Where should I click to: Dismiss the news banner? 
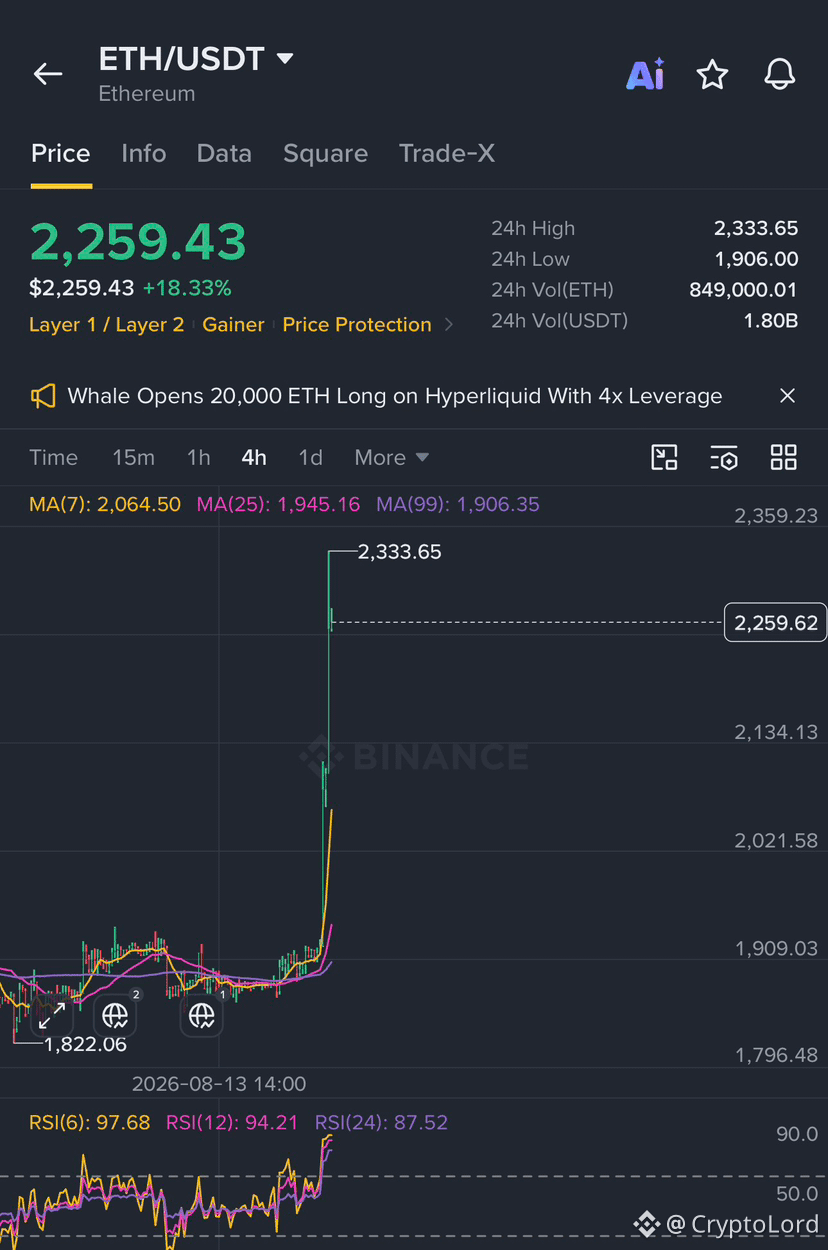point(787,396)
